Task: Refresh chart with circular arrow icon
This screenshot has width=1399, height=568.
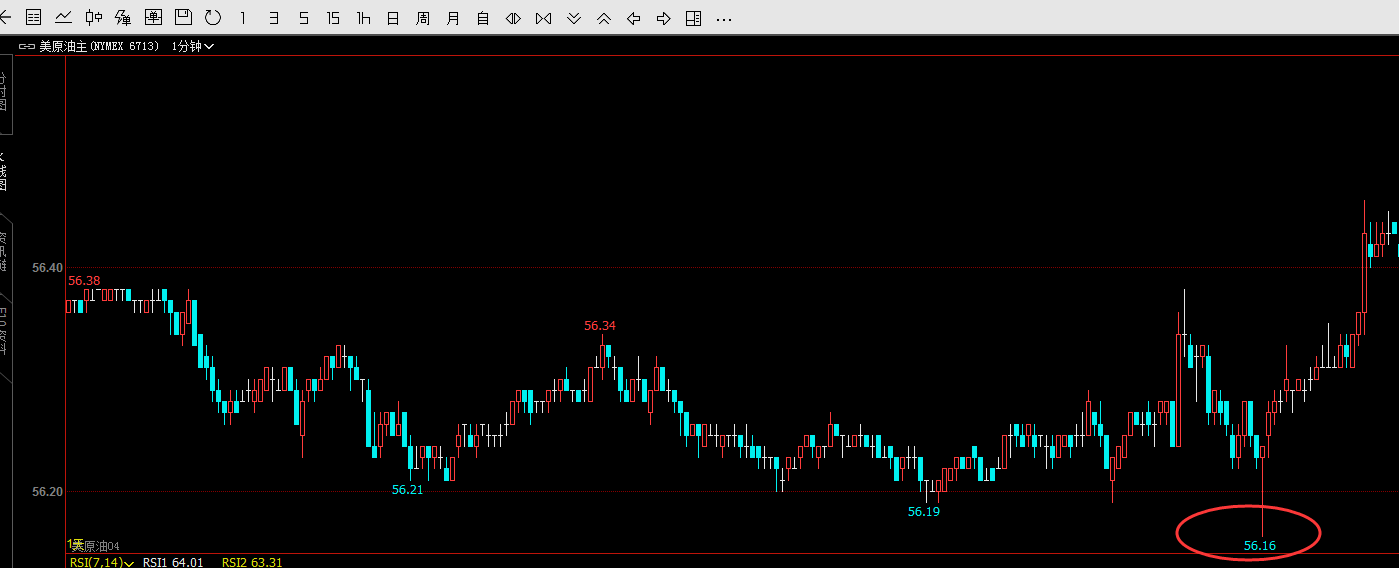Action: point(213,18)
